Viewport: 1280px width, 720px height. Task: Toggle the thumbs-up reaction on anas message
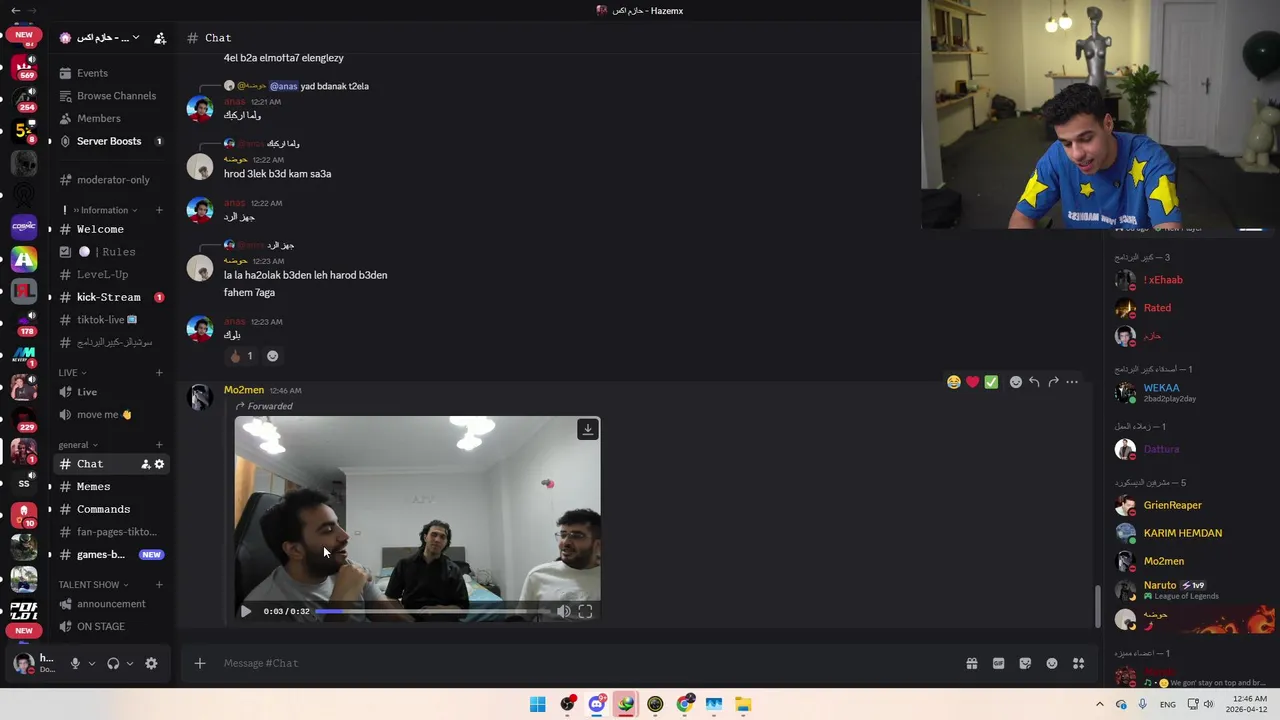(x=241, y=356)
